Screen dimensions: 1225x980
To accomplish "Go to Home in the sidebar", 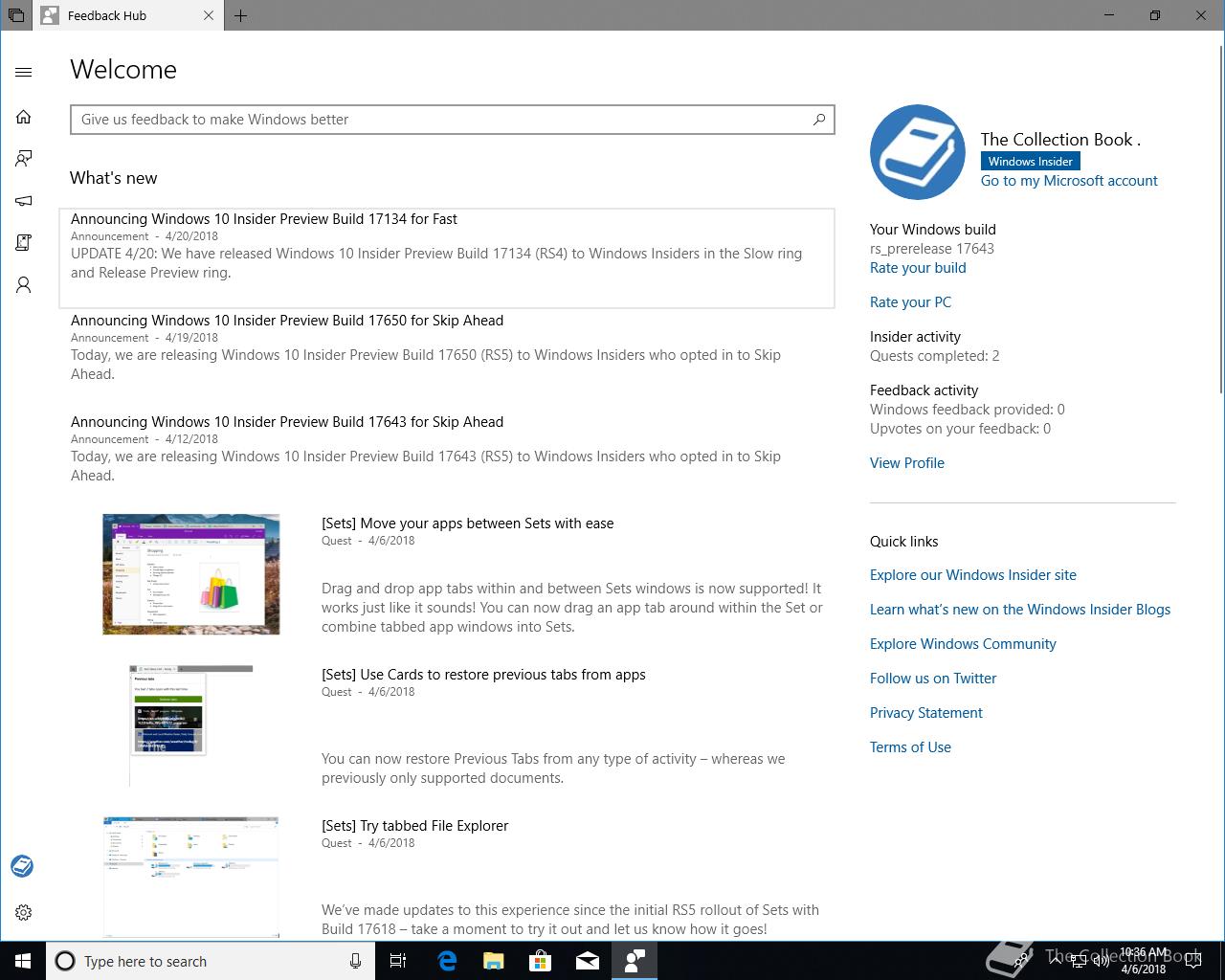I will tap(24, 117).
